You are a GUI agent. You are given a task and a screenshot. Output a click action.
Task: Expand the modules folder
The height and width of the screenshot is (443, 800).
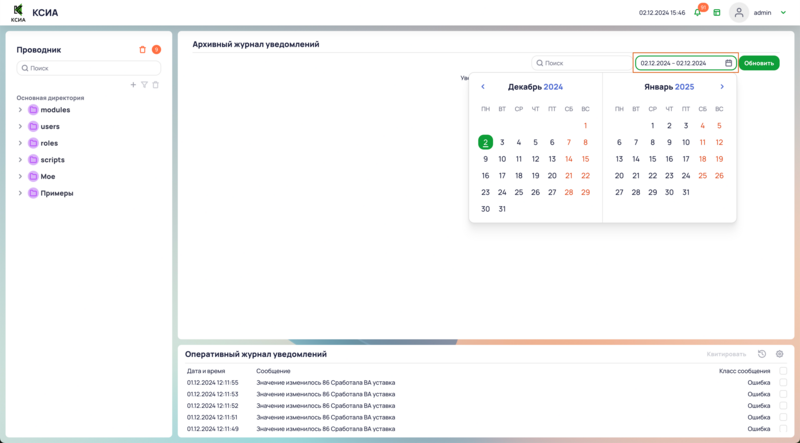[20, 110]
